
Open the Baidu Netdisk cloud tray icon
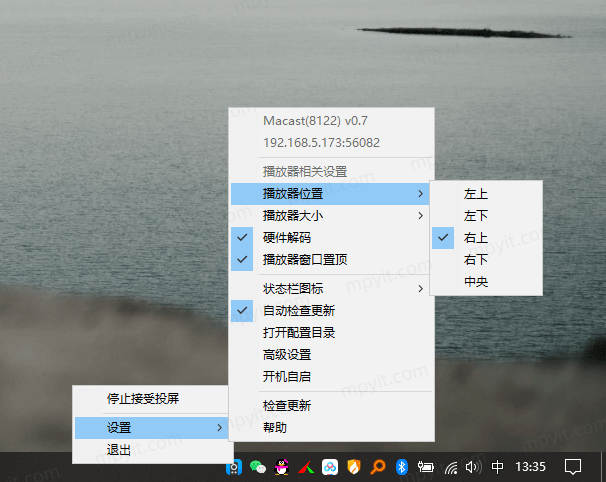(x=330, y=467)
